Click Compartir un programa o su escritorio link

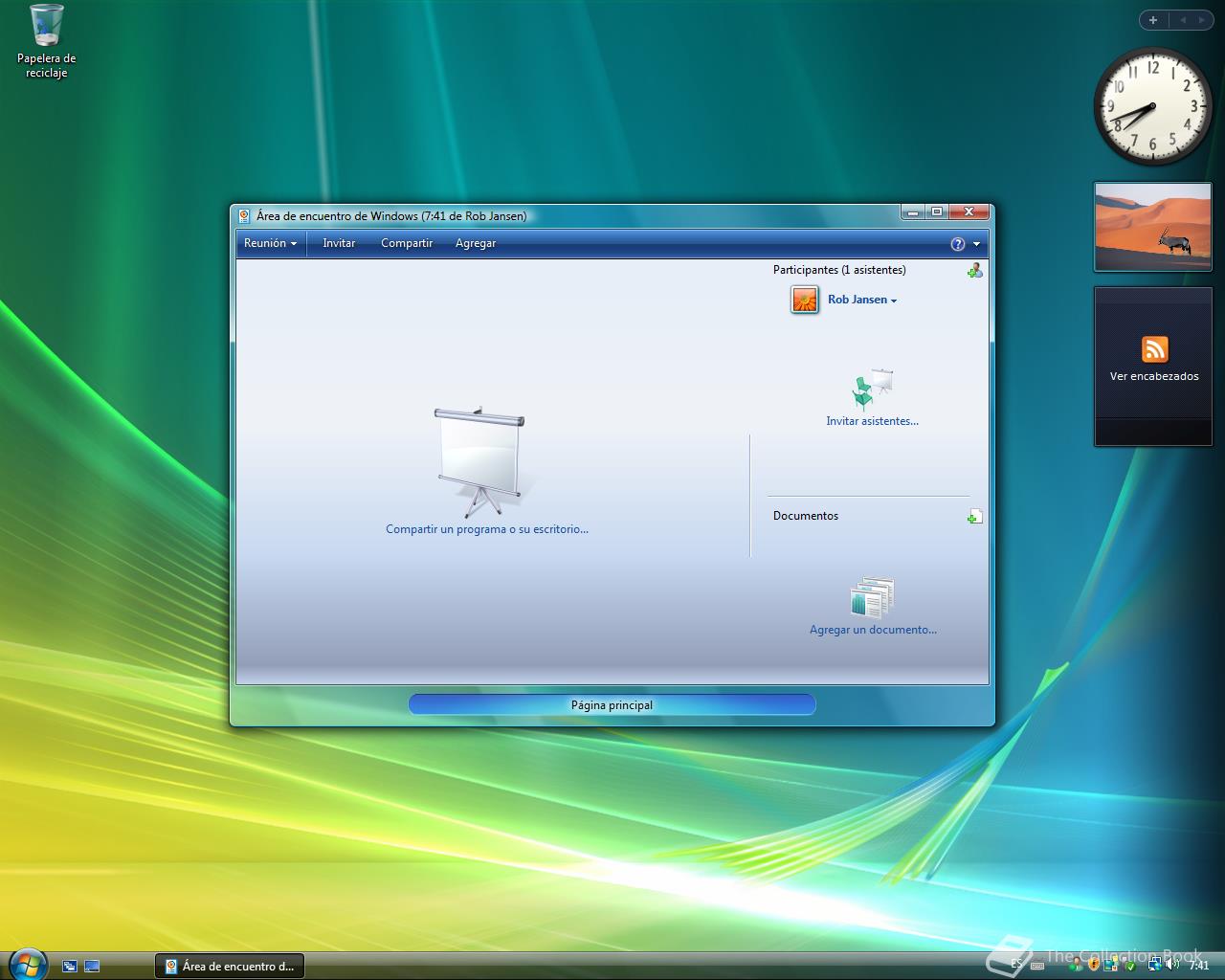tap(487, 529)
